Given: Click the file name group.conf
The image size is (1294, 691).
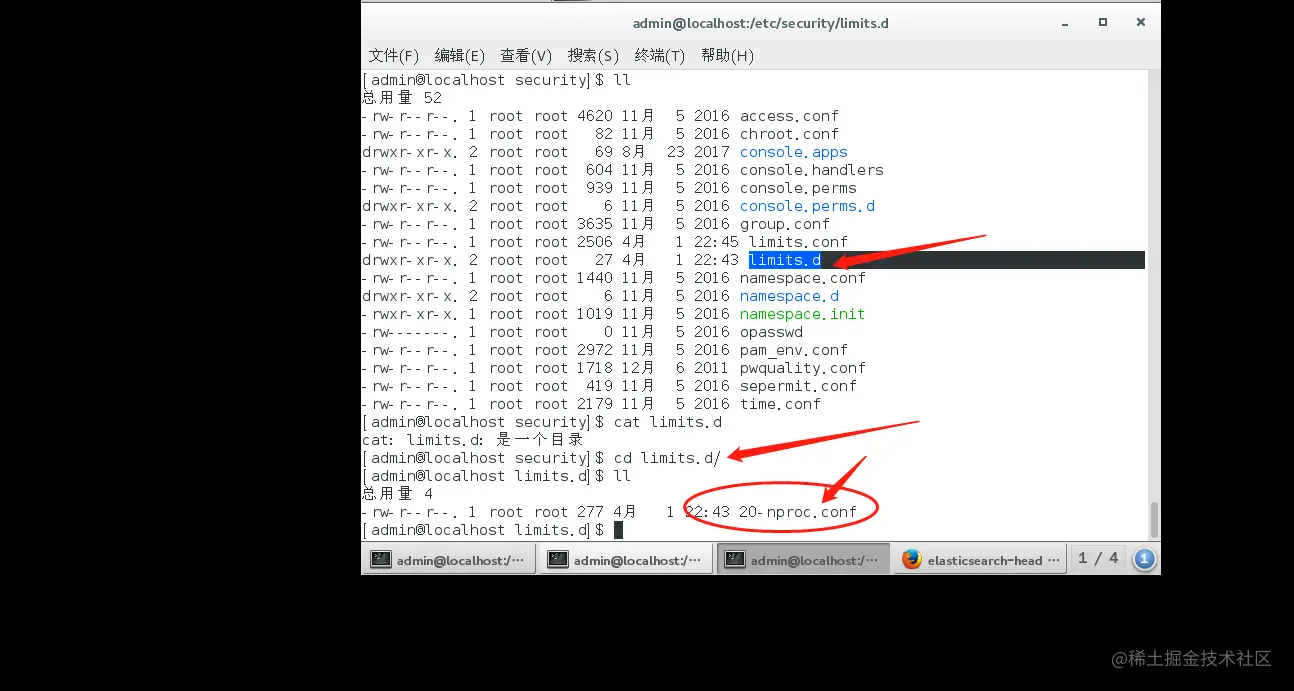Looking at the screenshot, I should coord(785,224).
